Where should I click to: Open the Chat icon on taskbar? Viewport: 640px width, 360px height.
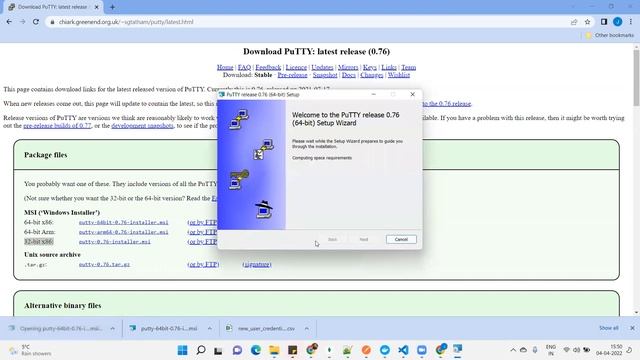click(237, 350)
